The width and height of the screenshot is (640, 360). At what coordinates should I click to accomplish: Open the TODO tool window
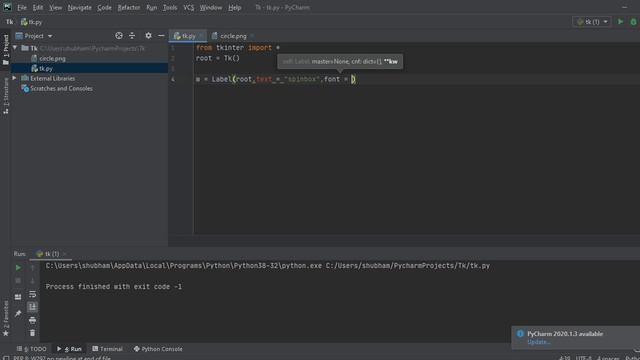[32, 349]
